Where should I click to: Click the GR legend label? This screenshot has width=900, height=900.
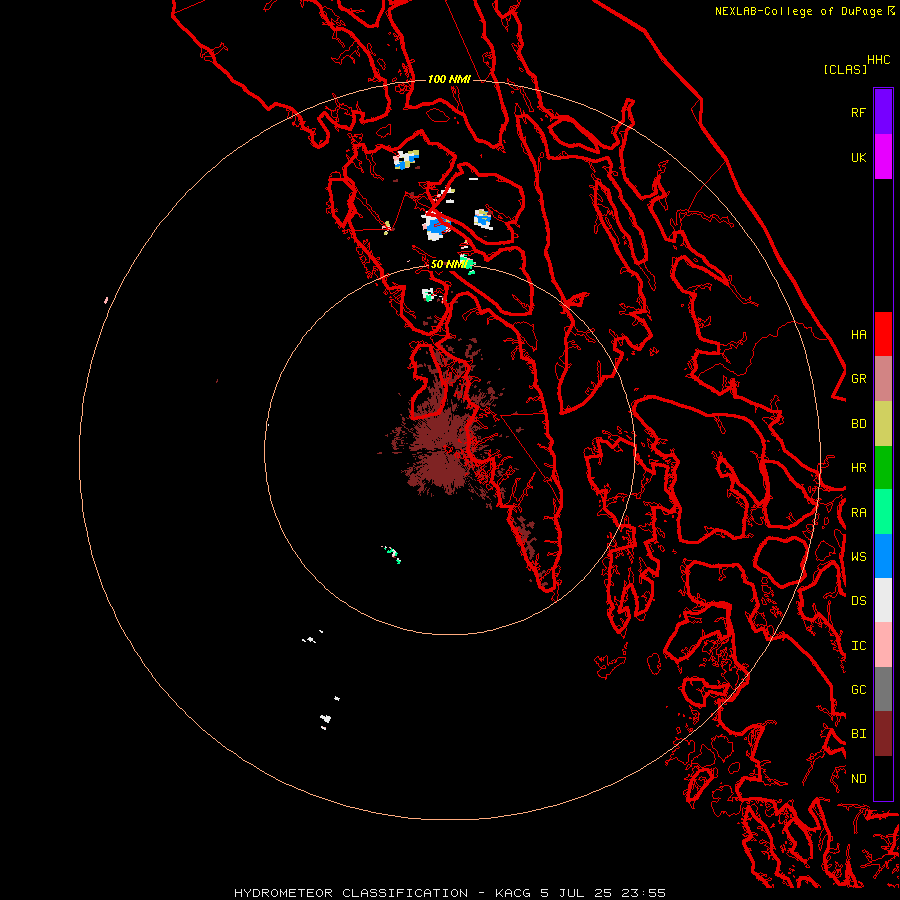pyautogui.click(x=858, y=379)
